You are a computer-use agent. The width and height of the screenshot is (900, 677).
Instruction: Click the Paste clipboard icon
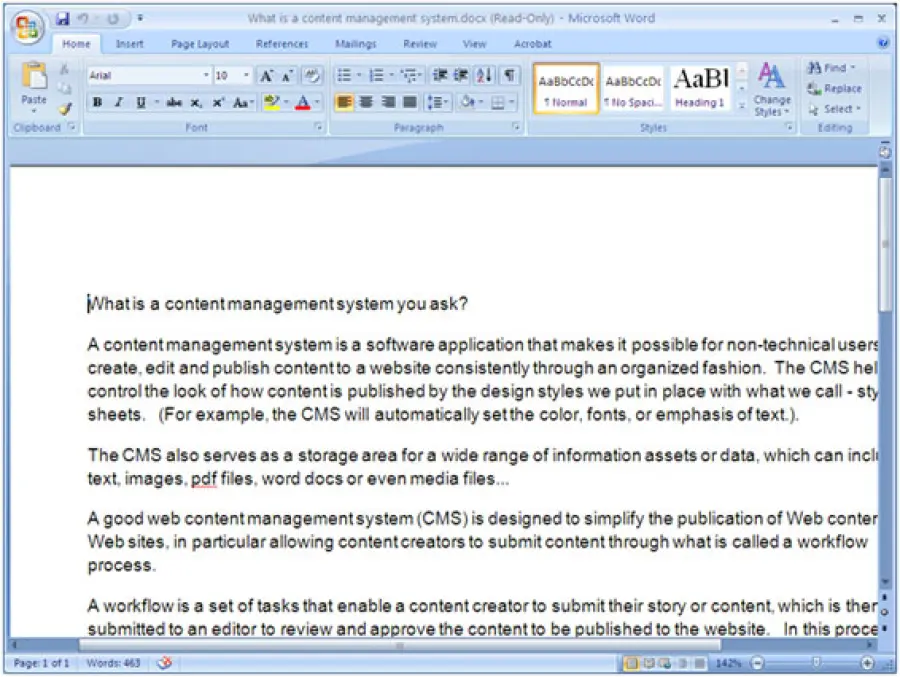tap(34, 79)
